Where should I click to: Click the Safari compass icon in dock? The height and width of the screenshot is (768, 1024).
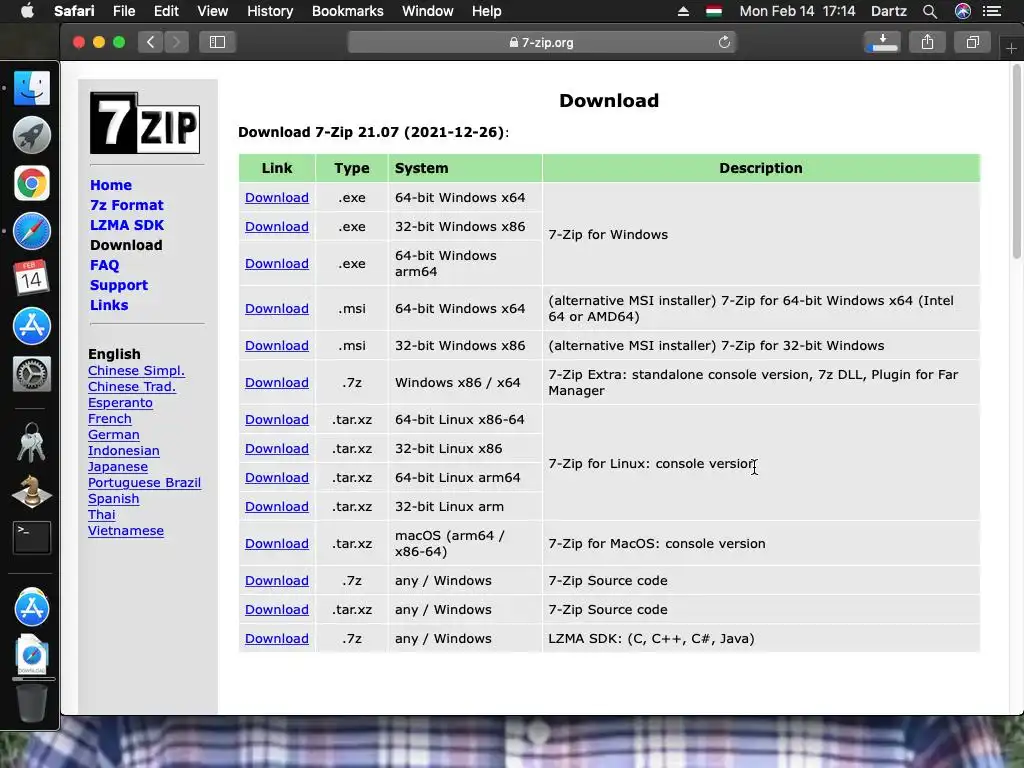pos(31,231)
